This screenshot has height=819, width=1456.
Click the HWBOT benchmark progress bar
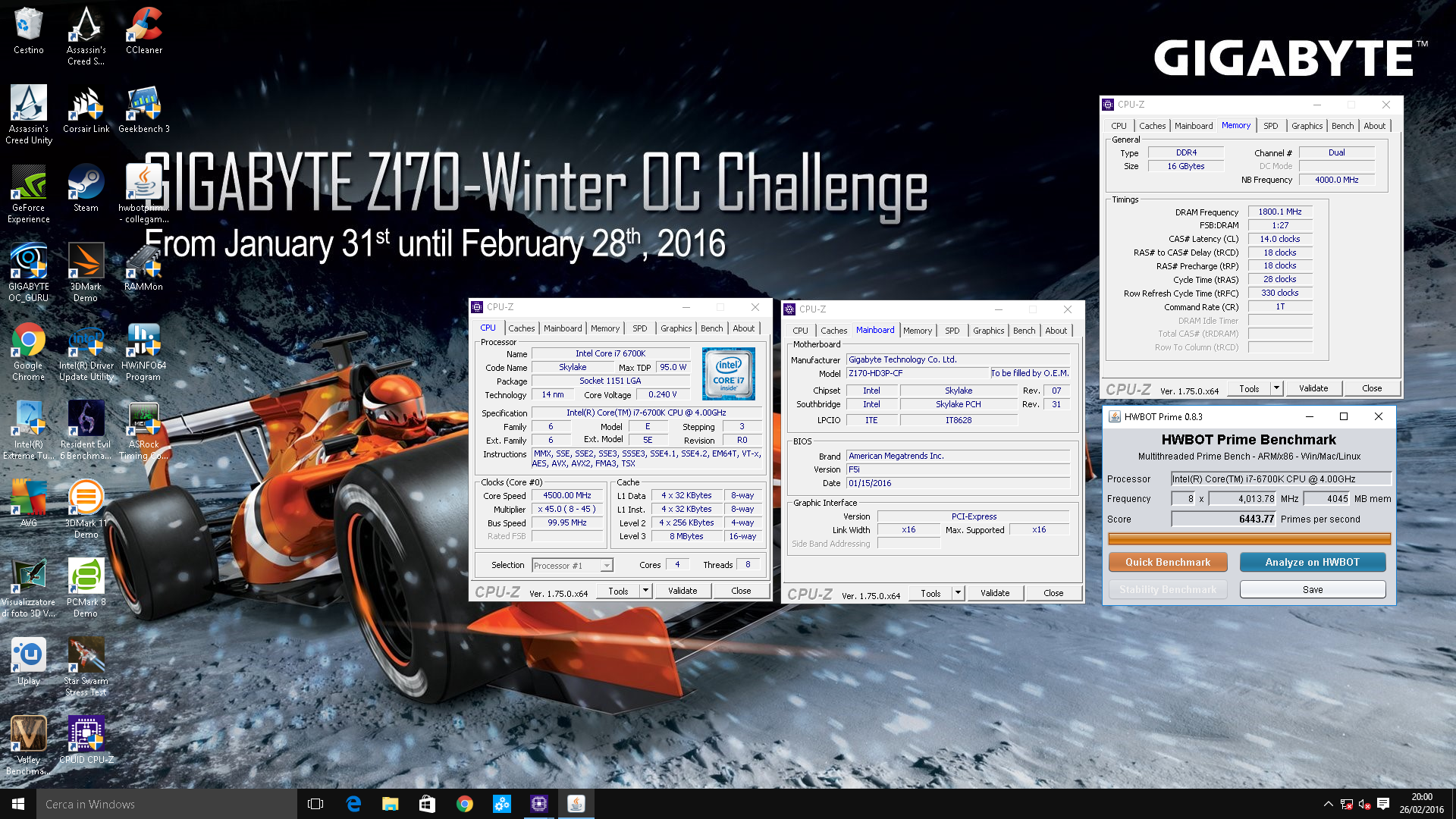coord(1249,538)
